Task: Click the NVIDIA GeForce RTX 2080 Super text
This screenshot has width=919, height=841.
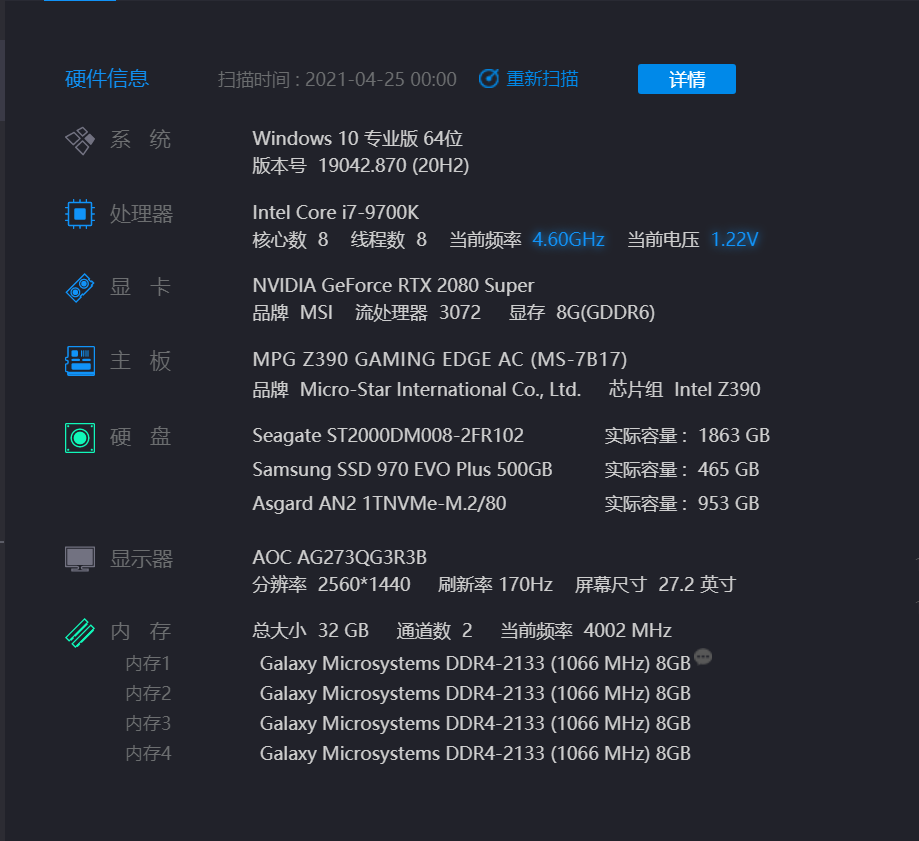Action: click(x=393, y=285)
